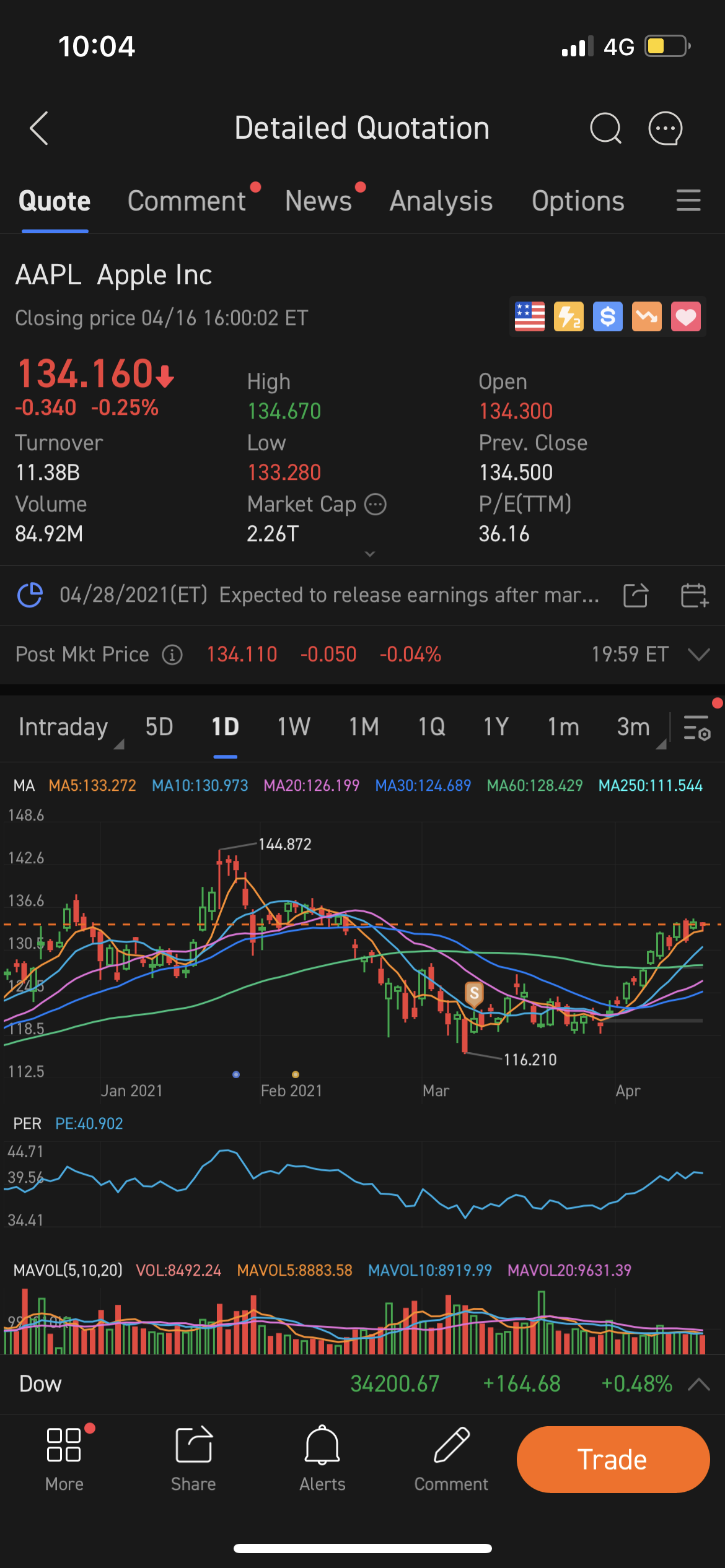
Task: Tap the MA250:111.544 value
Action: click(651, 785)
